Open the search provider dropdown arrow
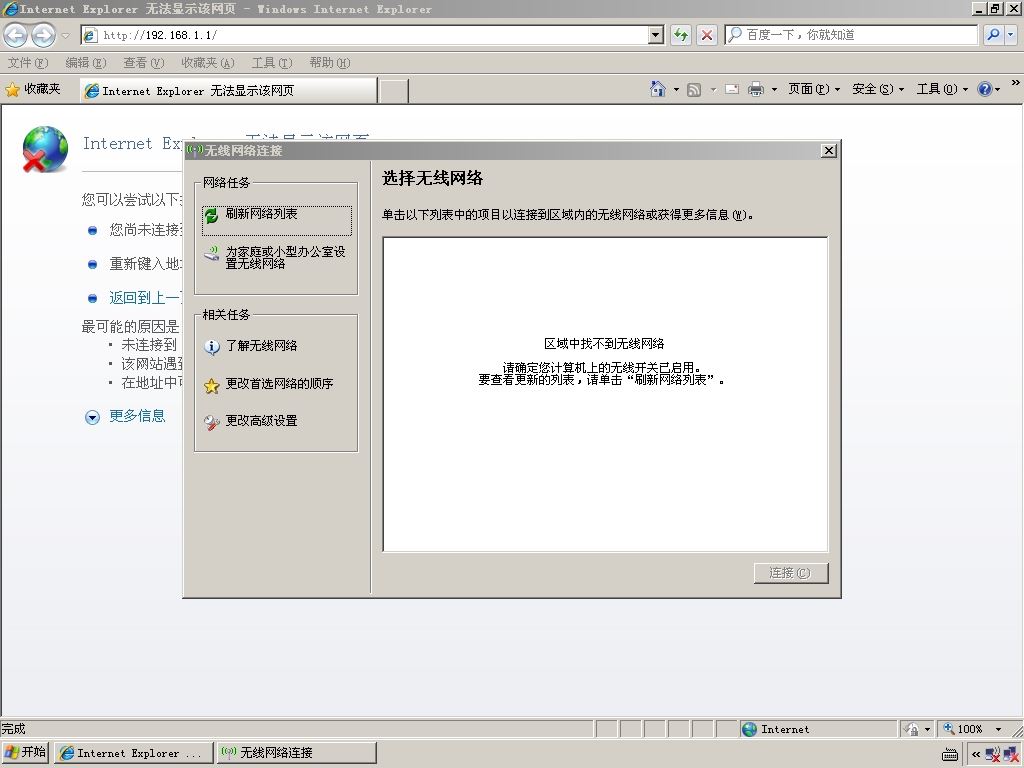 pyautogui.click(x=1010, y=35)
